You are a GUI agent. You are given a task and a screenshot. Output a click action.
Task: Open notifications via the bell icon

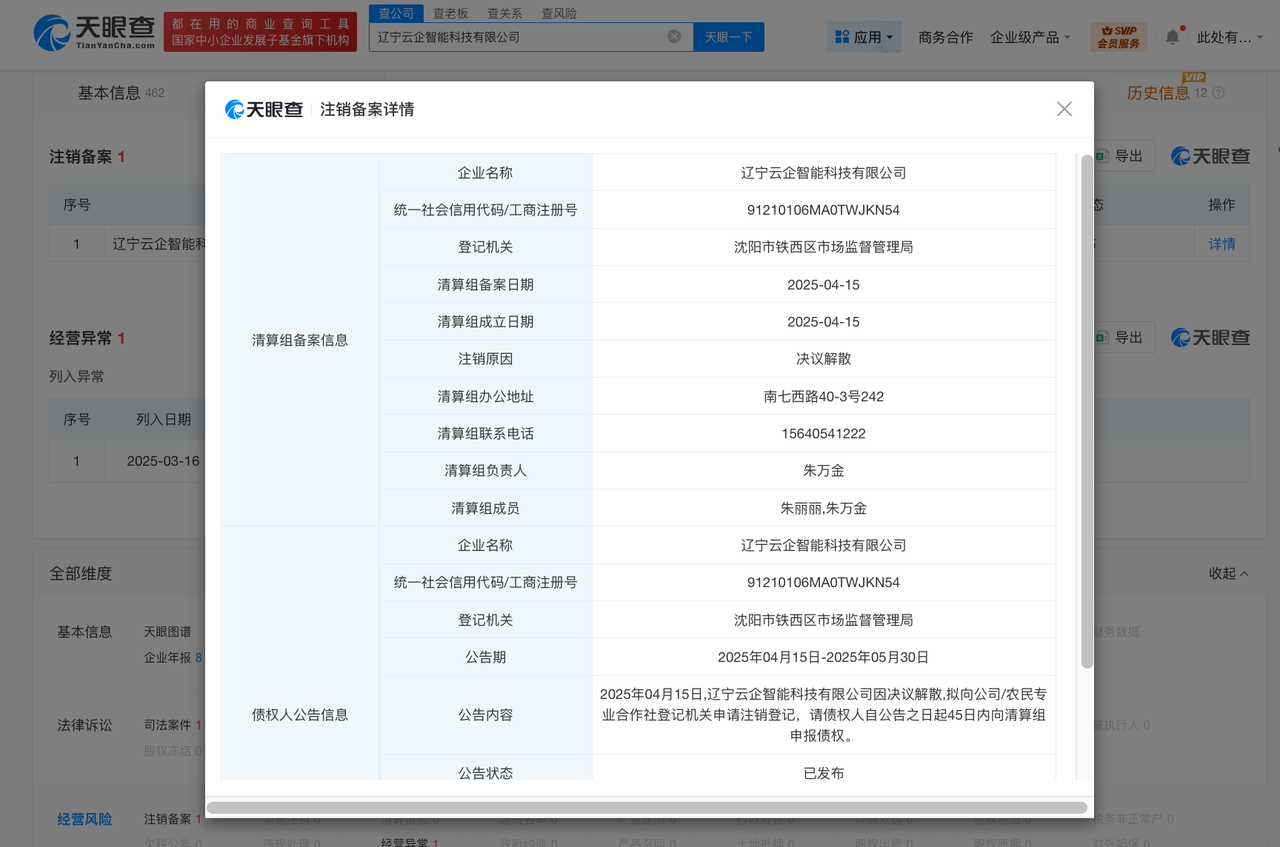click(x=1171, y=35)
